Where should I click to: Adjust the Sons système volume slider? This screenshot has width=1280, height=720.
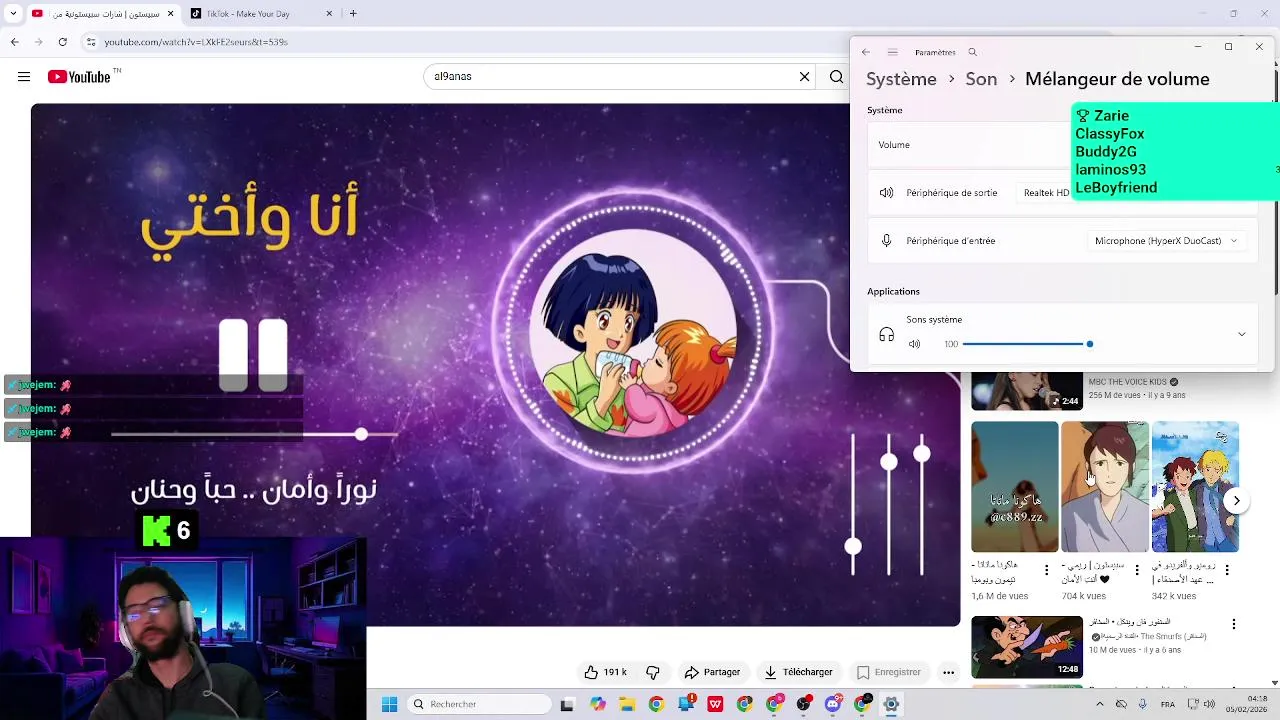pyautogui.click(x=1026, y=344)
